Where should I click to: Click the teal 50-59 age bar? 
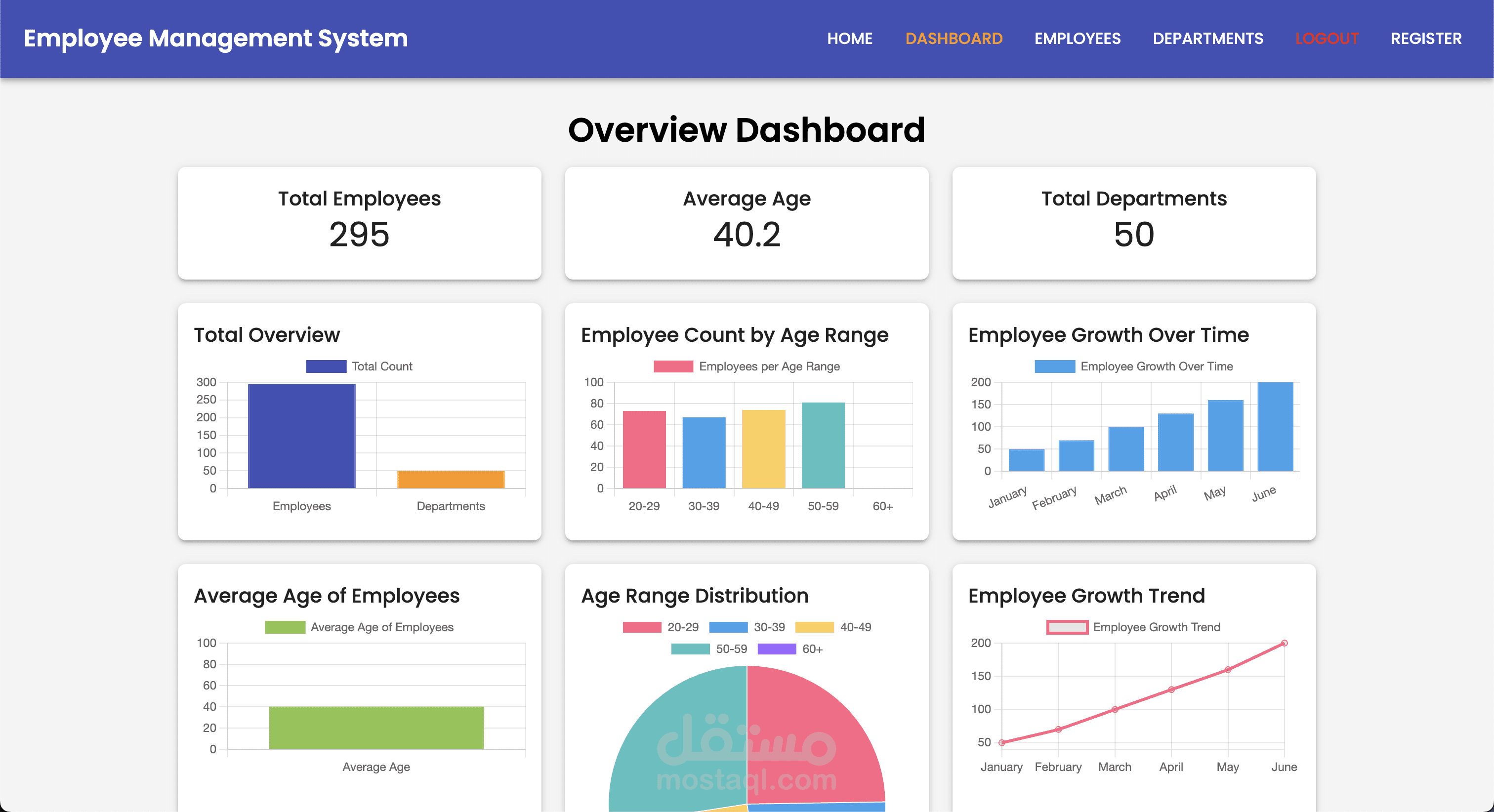(x=823, y=446)
